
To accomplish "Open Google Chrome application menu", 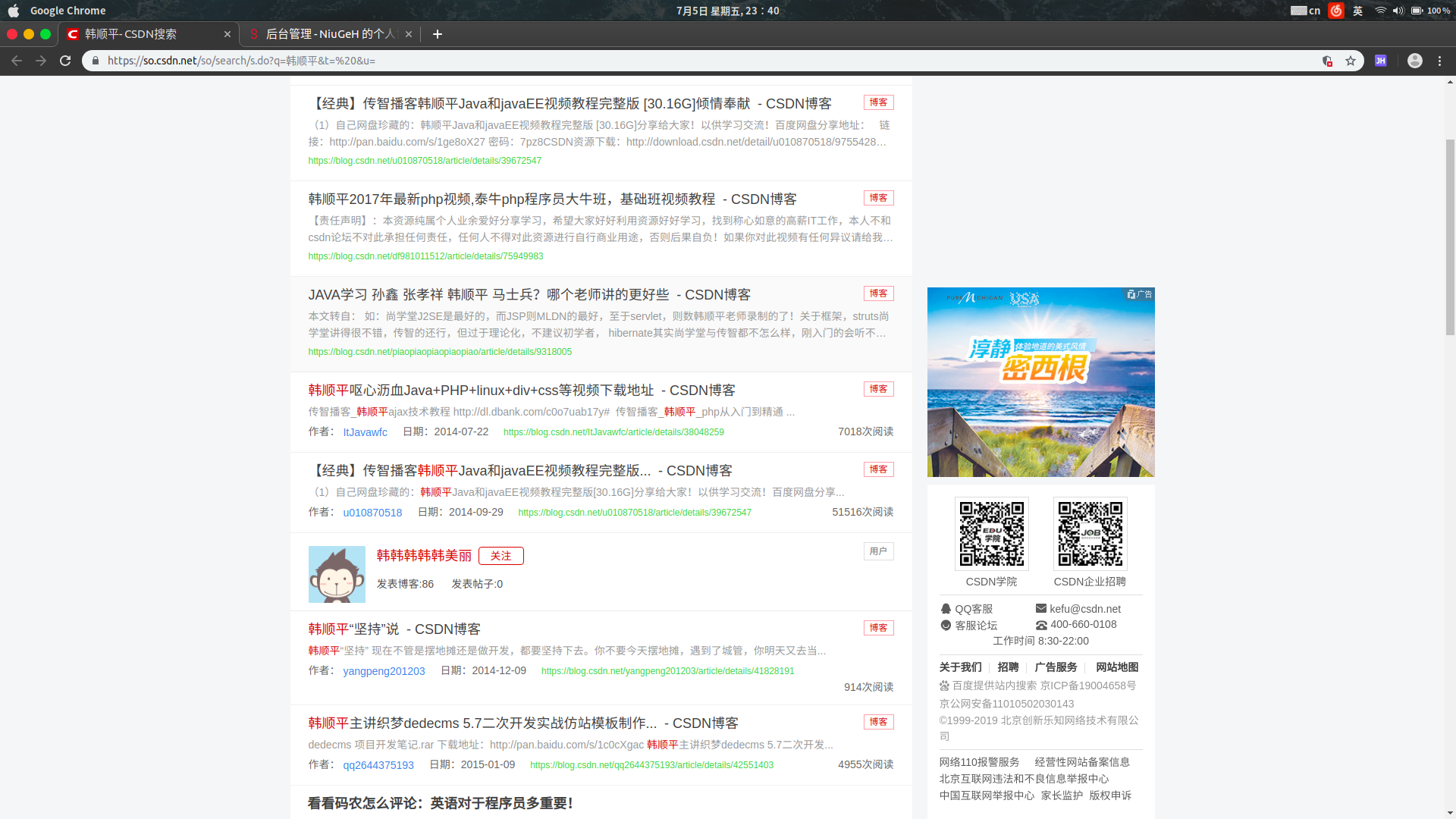I will coord(68,11).
